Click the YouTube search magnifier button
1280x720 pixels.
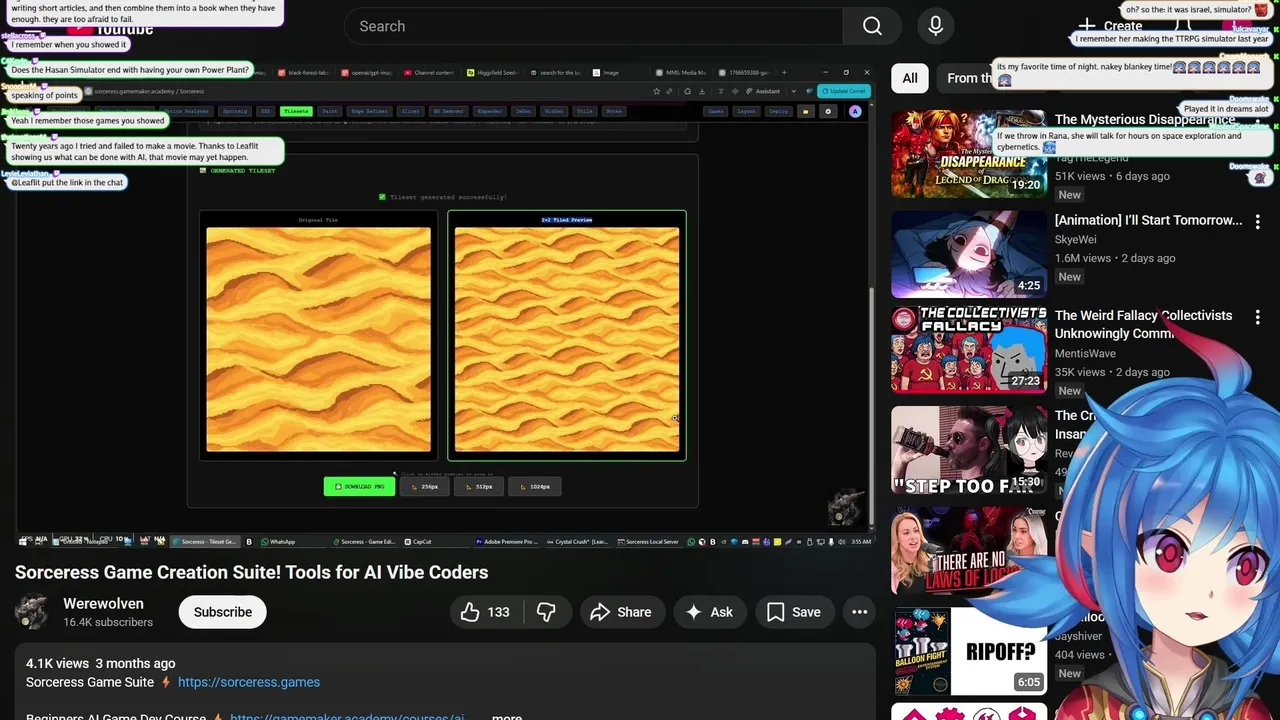pos(872,26)
